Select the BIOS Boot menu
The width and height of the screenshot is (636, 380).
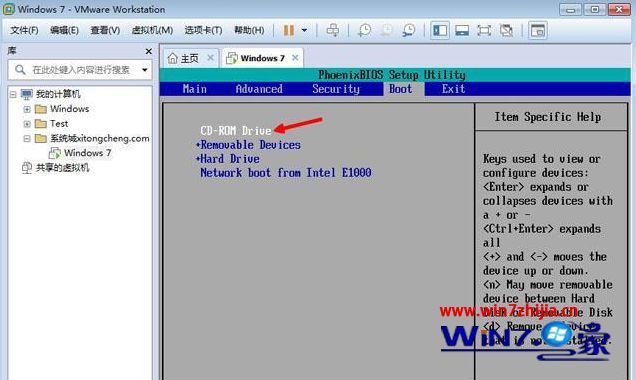401,89
